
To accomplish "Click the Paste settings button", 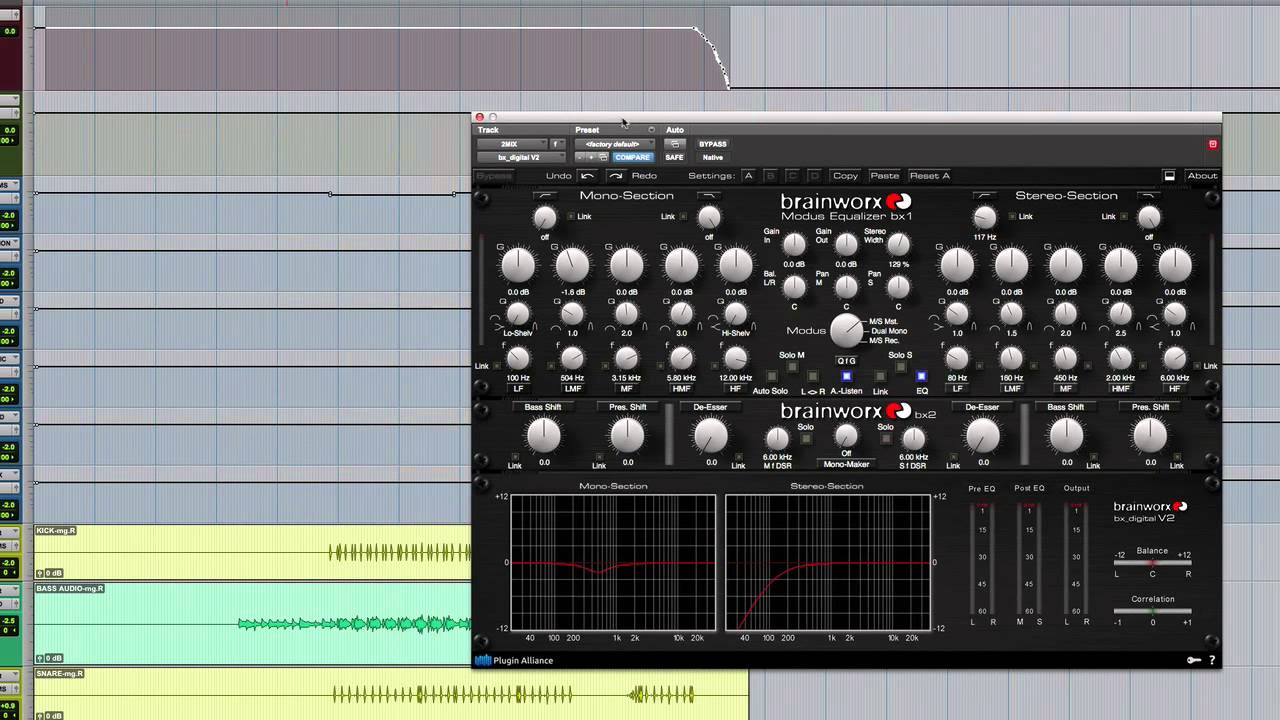I will pyautogui.click(x=884, y=176).
